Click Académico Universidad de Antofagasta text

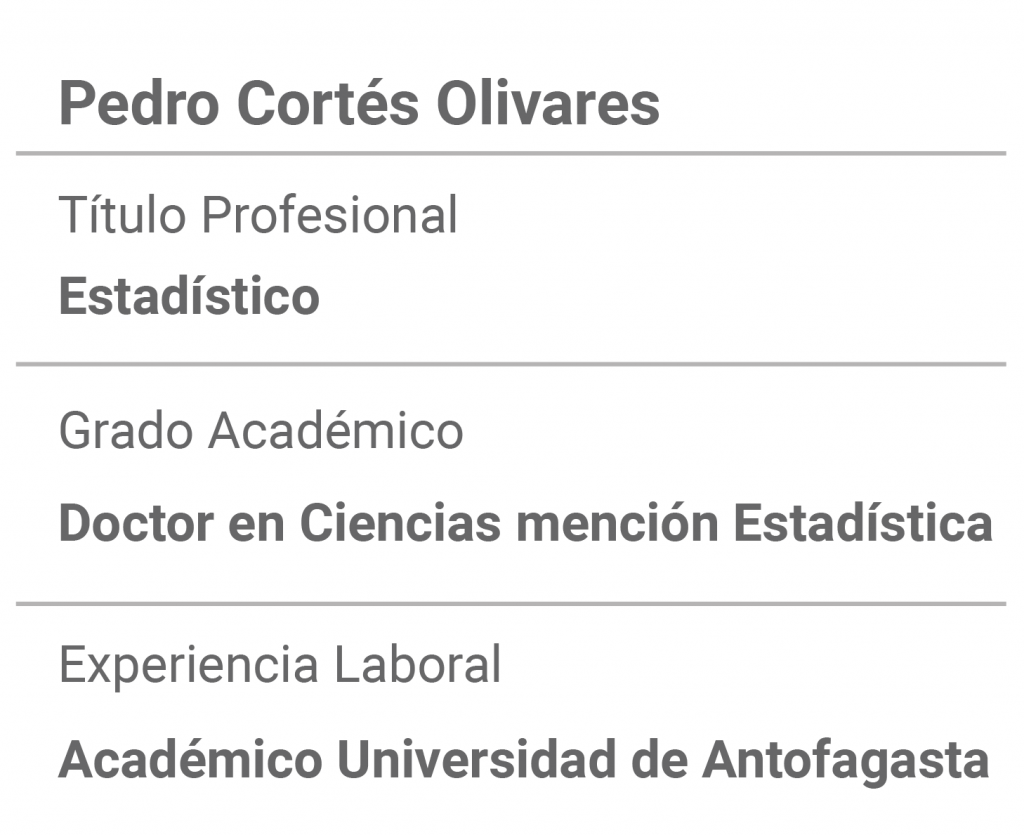click(x=524, y=759)
